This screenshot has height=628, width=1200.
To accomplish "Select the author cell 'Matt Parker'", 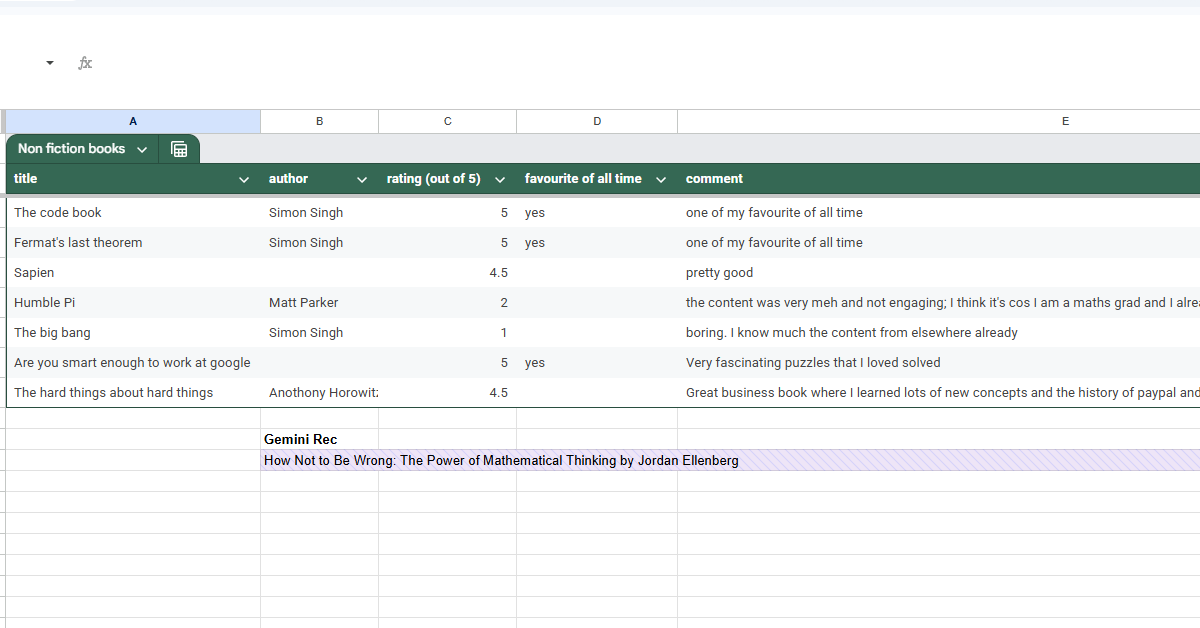I will click(x=319, y=302).
